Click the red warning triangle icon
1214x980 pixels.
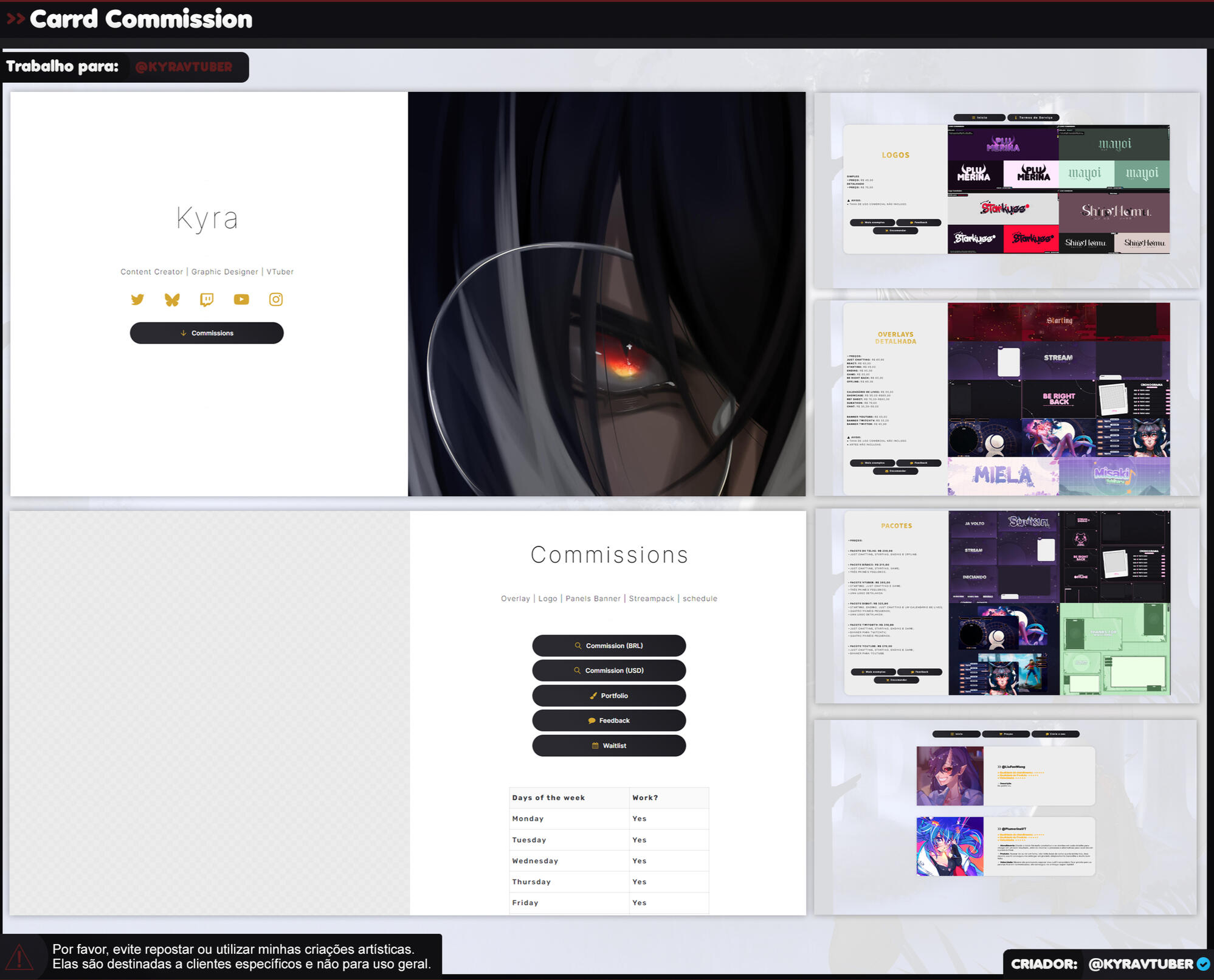[19, 958]
